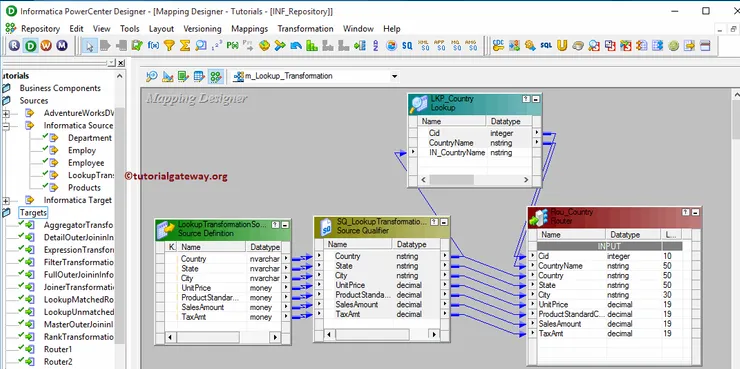The width and height of the screenshot is (740, 369).
Task: Iconize the SQ_LookupTransformation Source Qualifier box
Action: pos(443,222)
